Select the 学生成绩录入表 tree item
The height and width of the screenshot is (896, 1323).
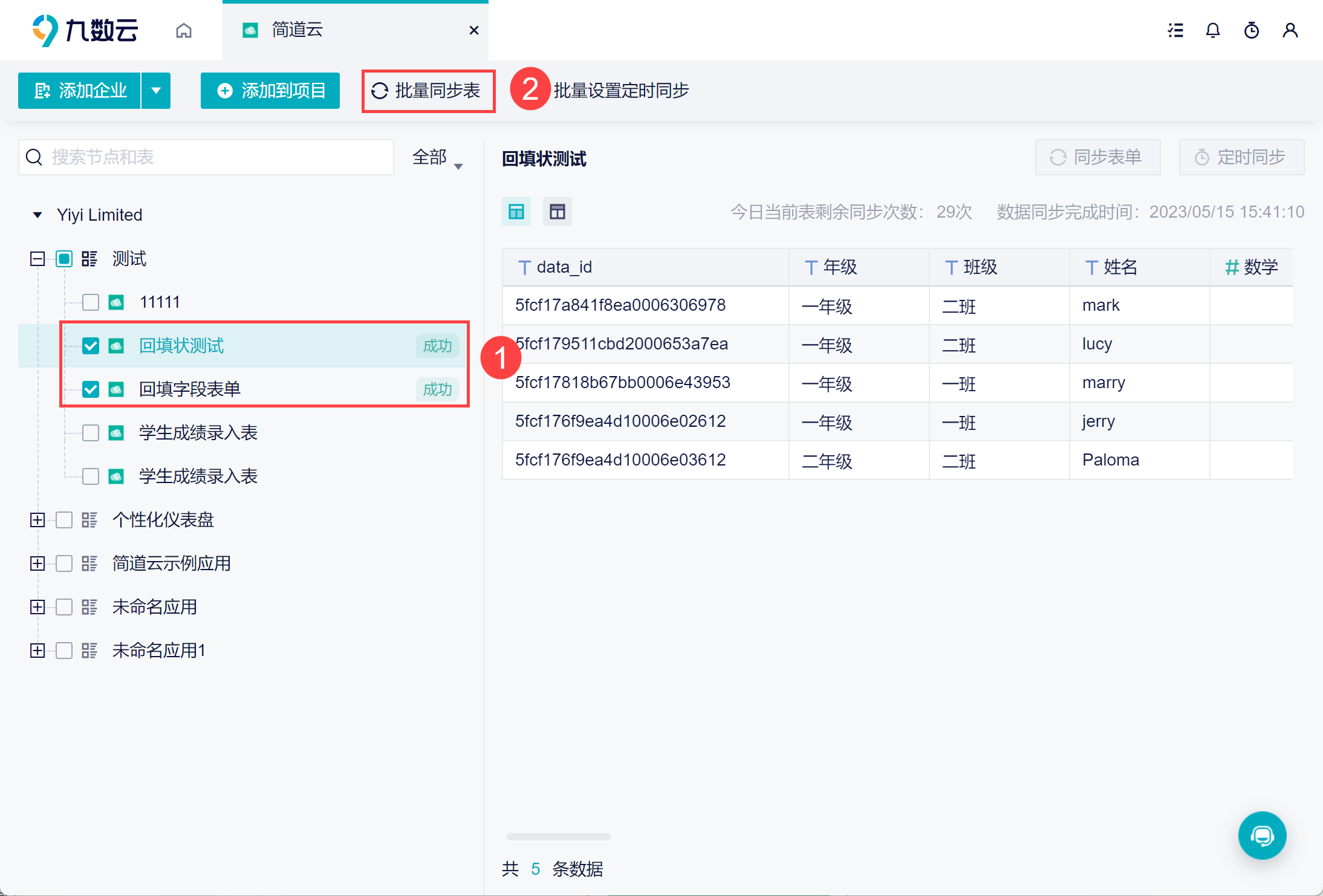pyautogui.click(x=198, y=433)
